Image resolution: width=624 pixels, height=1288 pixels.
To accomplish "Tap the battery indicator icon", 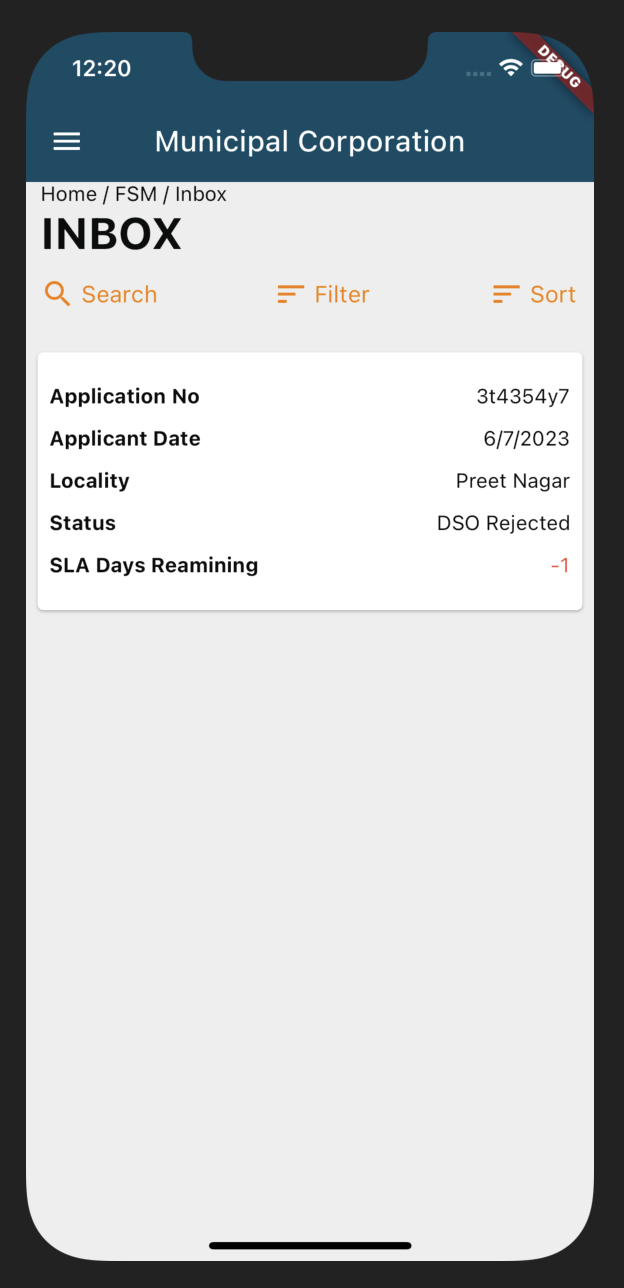I will (547, 68).
